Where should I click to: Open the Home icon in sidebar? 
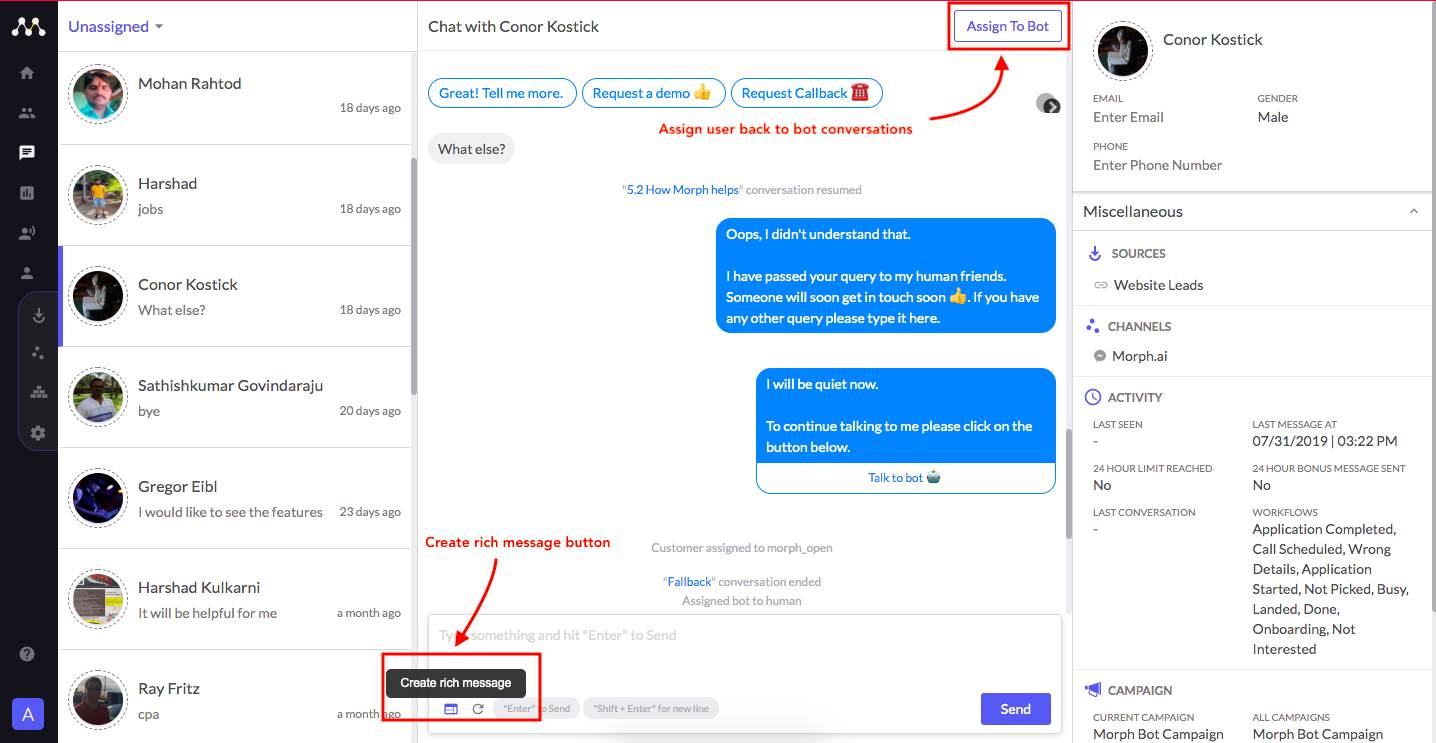27,73
